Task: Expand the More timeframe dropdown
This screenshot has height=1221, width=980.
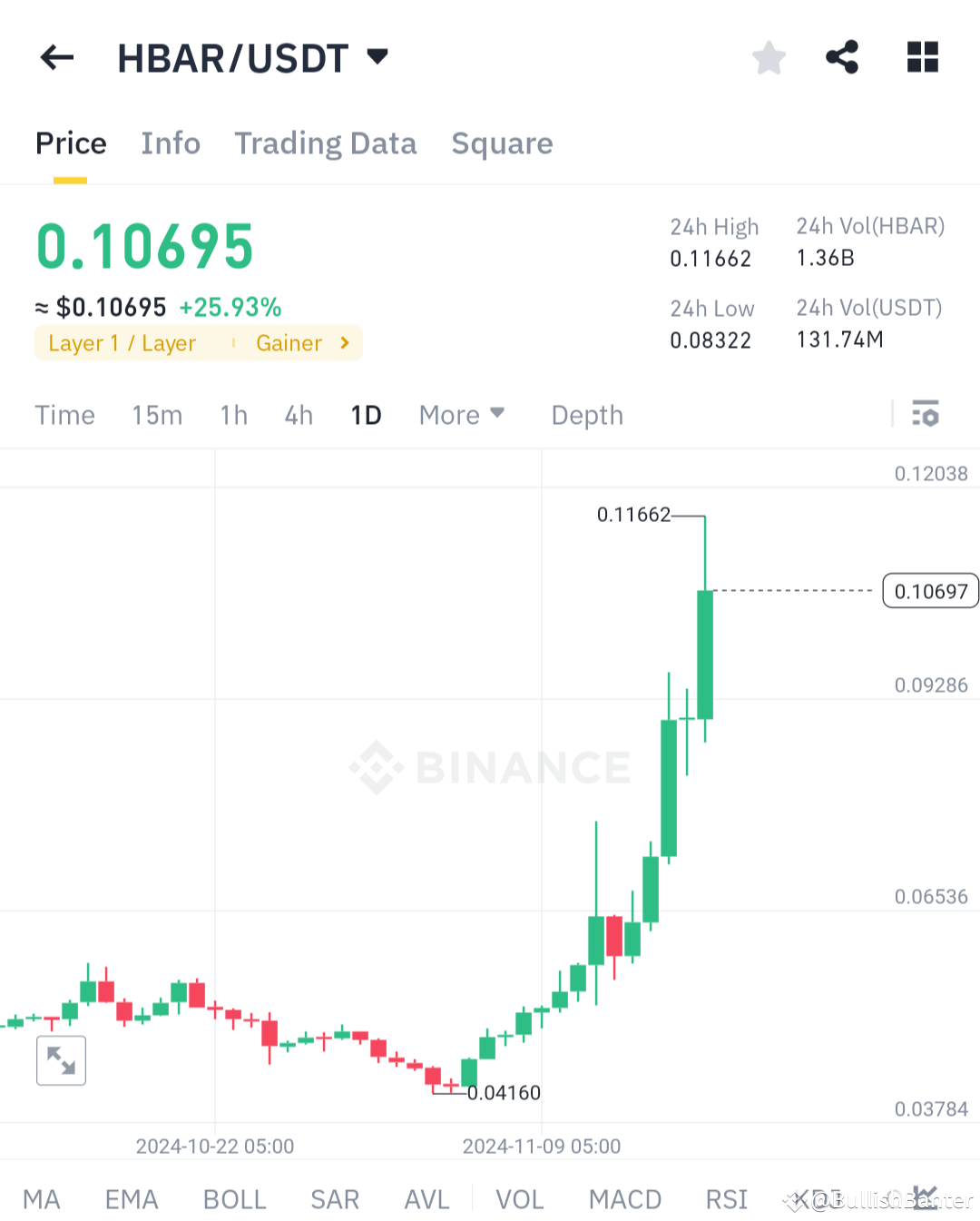Action: pos(462,415)
